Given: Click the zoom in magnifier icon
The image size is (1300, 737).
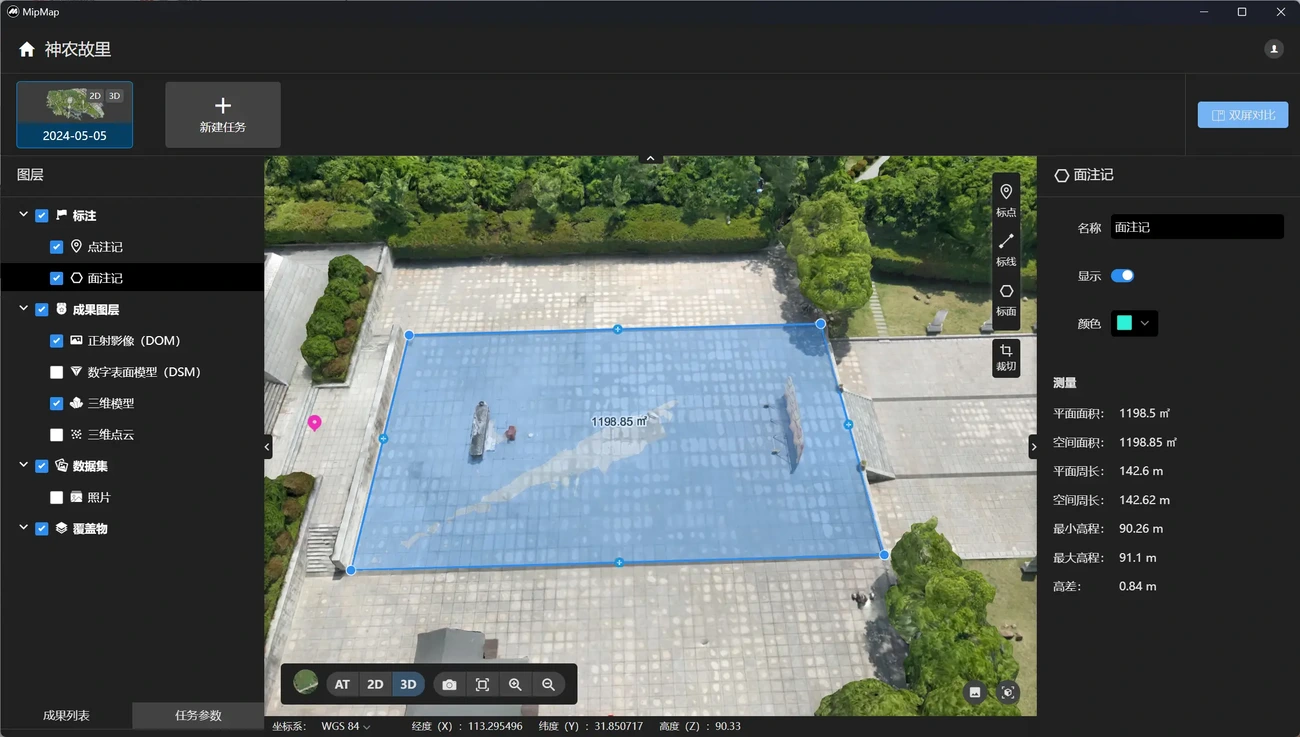Looking at the screenshot, I should (515, 684).
